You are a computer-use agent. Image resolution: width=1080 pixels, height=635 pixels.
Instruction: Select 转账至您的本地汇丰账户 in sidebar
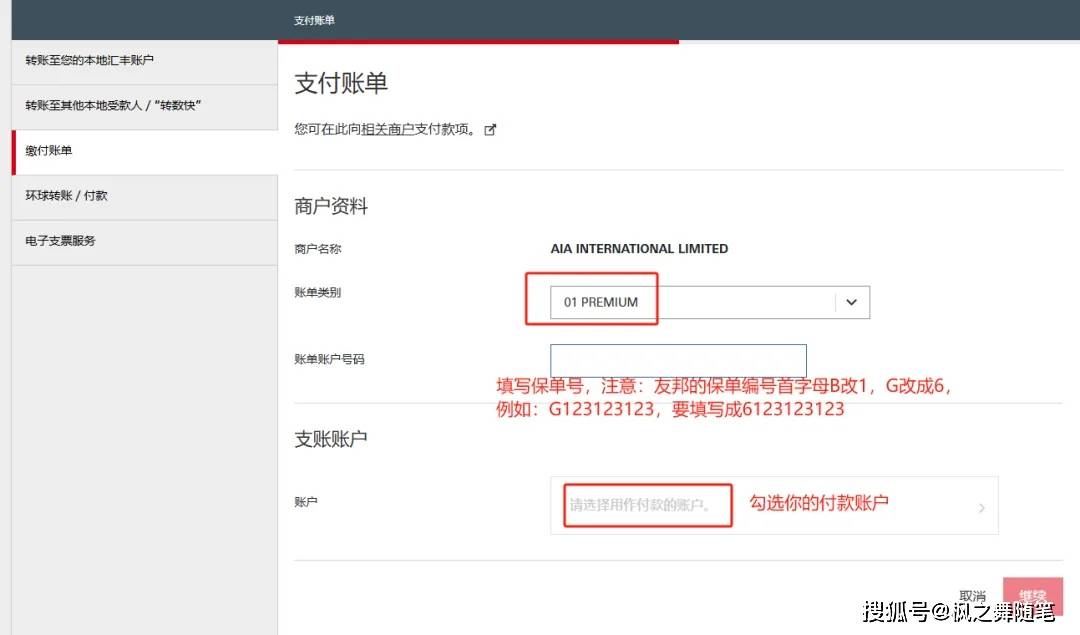tap(145, 62)
